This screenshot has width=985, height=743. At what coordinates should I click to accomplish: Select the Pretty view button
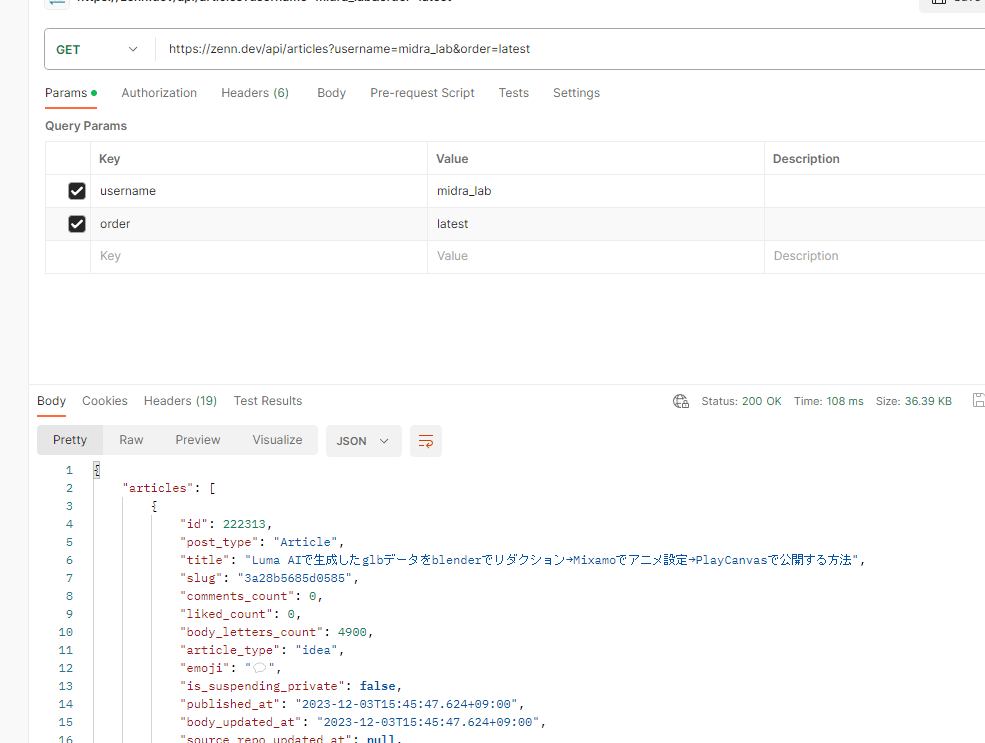click(70, 440)
